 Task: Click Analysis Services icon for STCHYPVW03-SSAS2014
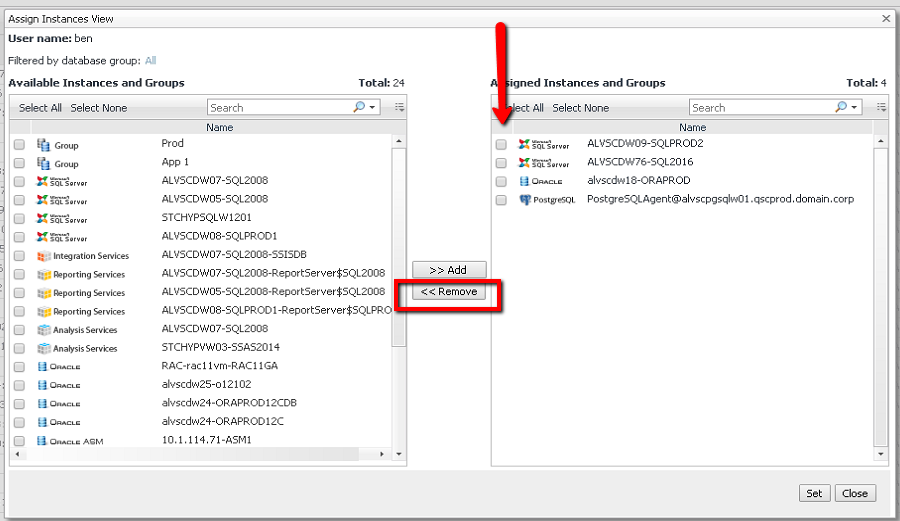click(x=43, y=348)
